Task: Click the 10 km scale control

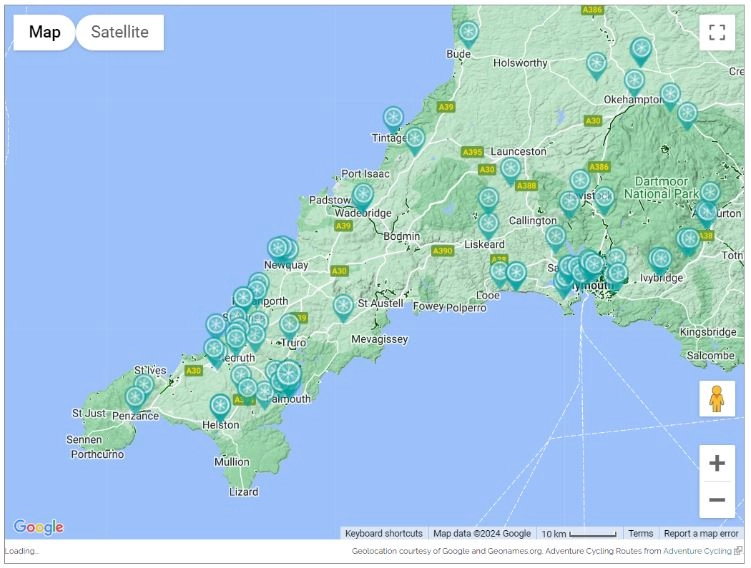Action: (579, 533)
